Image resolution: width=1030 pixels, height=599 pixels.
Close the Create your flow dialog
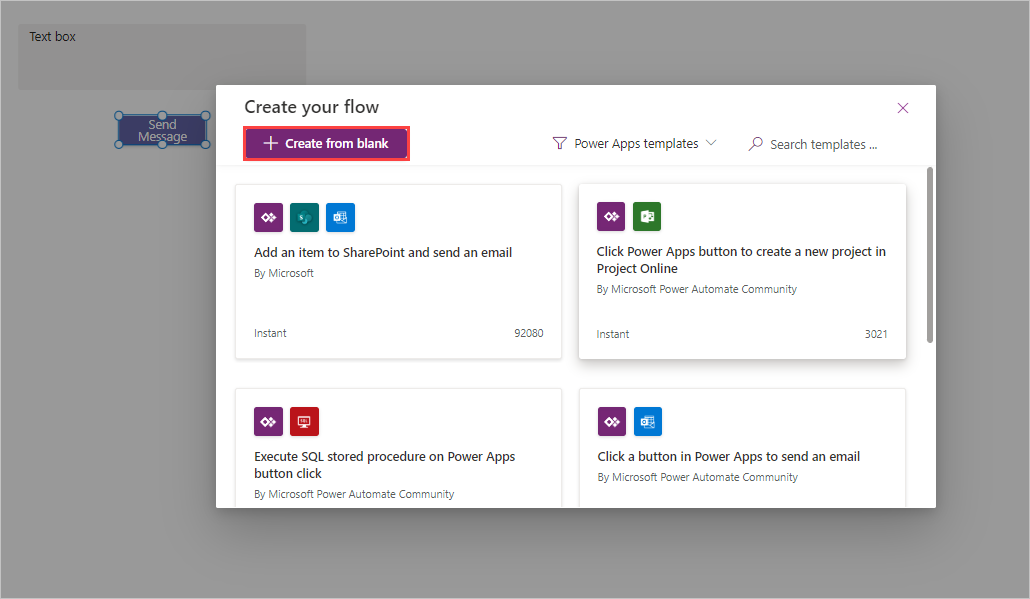point(903,107)
